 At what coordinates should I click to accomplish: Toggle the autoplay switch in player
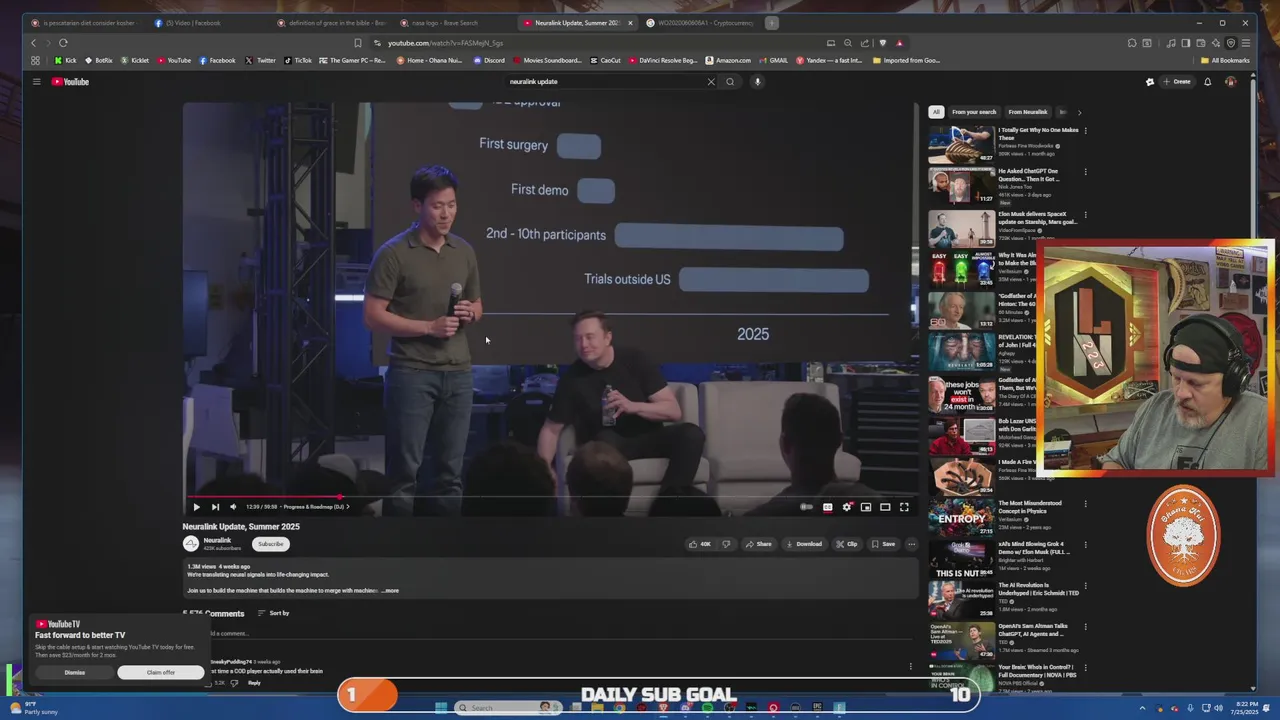(x=806, y=507)
